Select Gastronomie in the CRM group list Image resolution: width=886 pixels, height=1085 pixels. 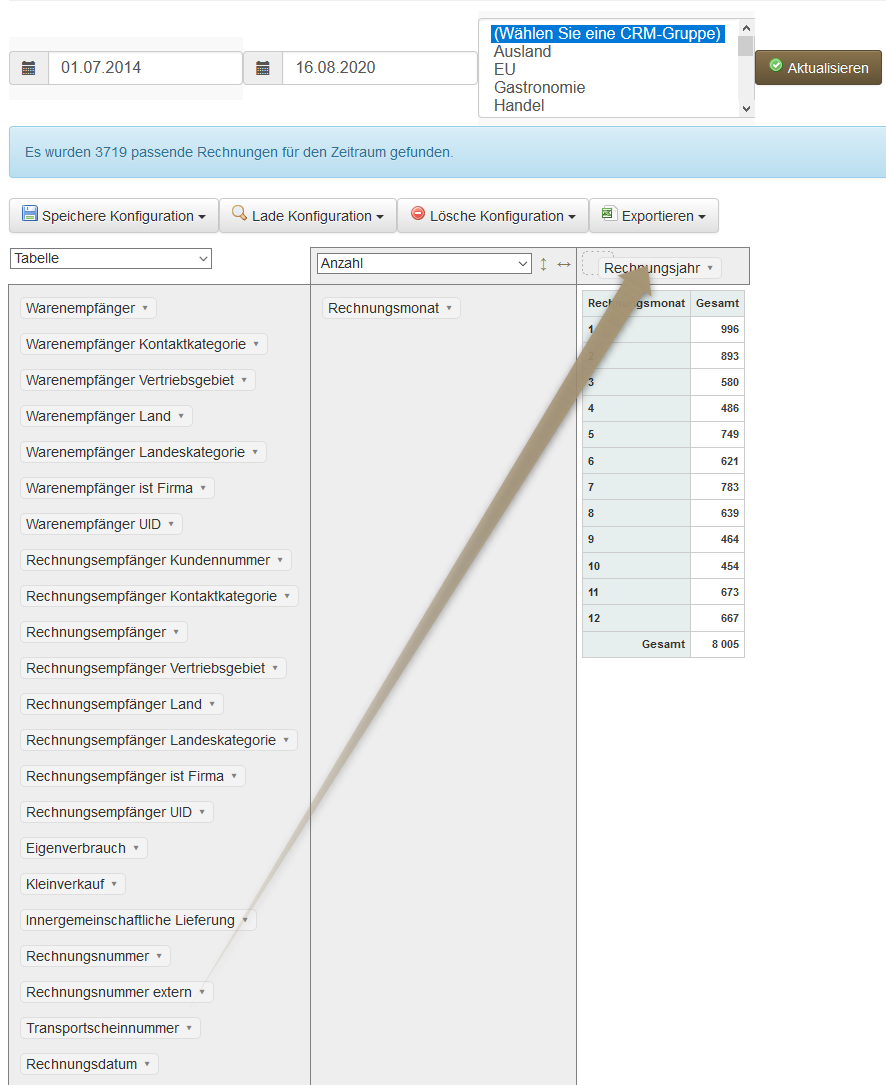(540, 88)
